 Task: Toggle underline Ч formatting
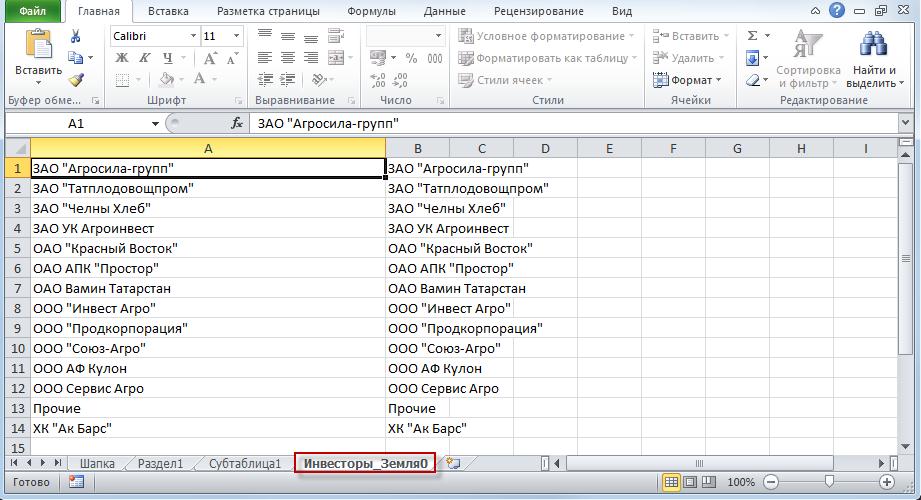(168, 58)
